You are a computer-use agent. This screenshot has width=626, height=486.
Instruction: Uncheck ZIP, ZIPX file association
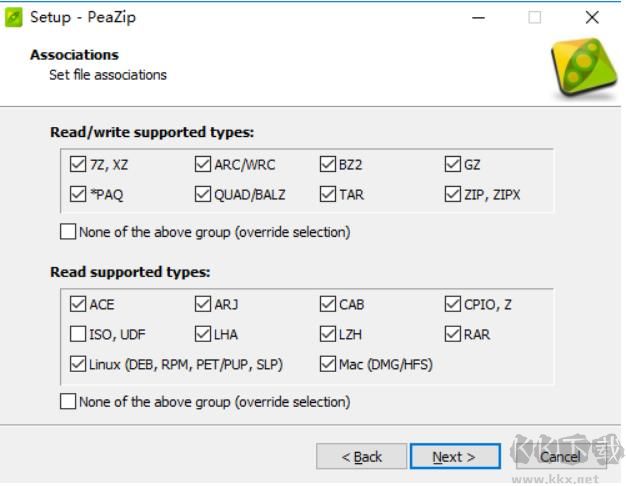tap(453, 195)
